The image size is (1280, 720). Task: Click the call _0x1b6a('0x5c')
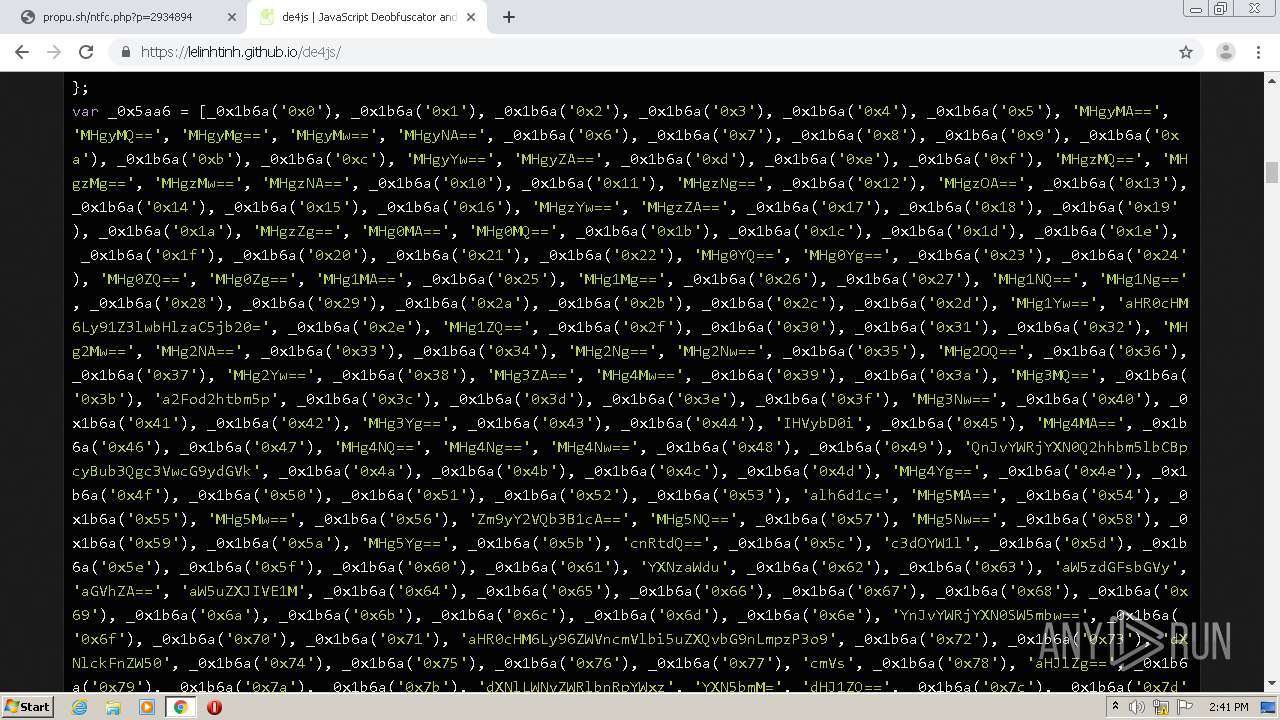pos(793,543)
